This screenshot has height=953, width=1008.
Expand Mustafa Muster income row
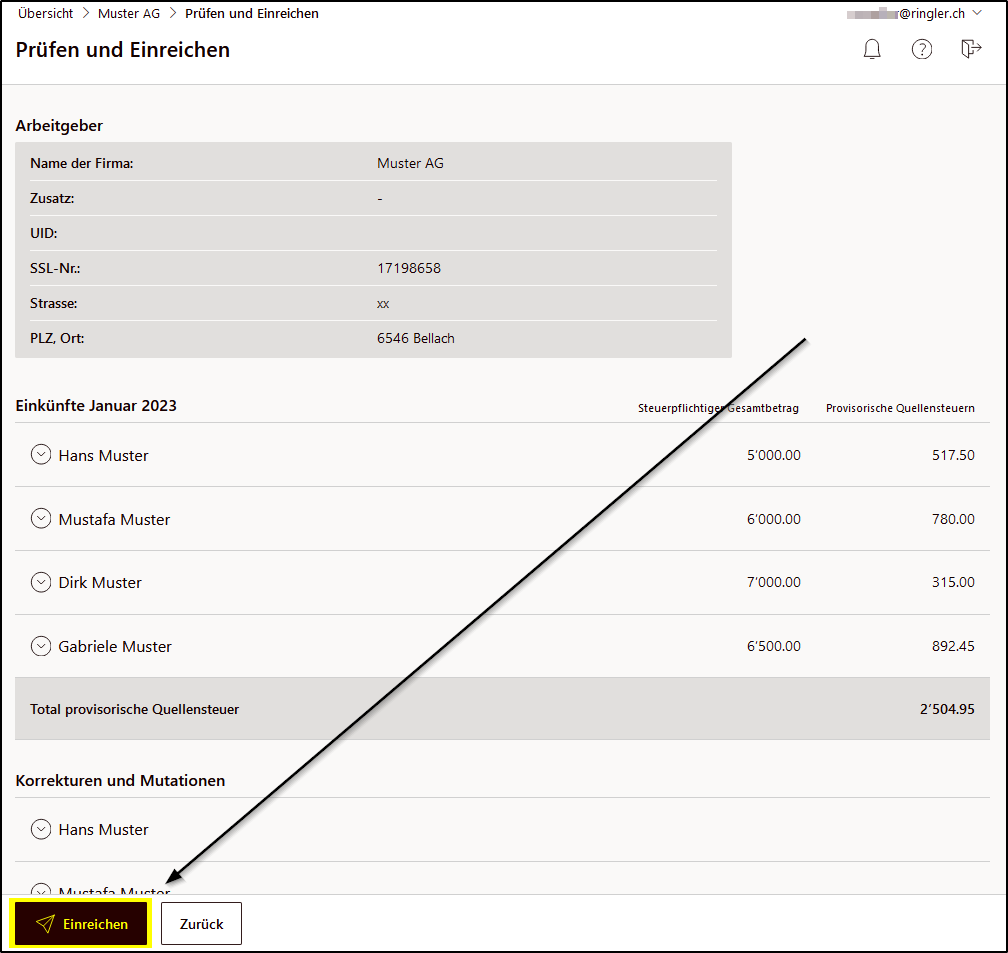pyautogui.click(x=41, y=518)
